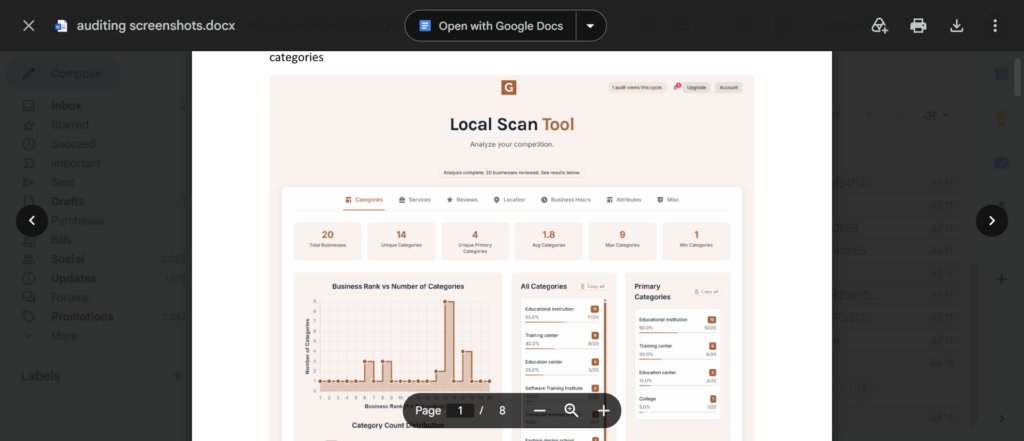Click Copy all beside All Categories
The width and height of the screenshot is (1024, 441).
pos(592,286)
